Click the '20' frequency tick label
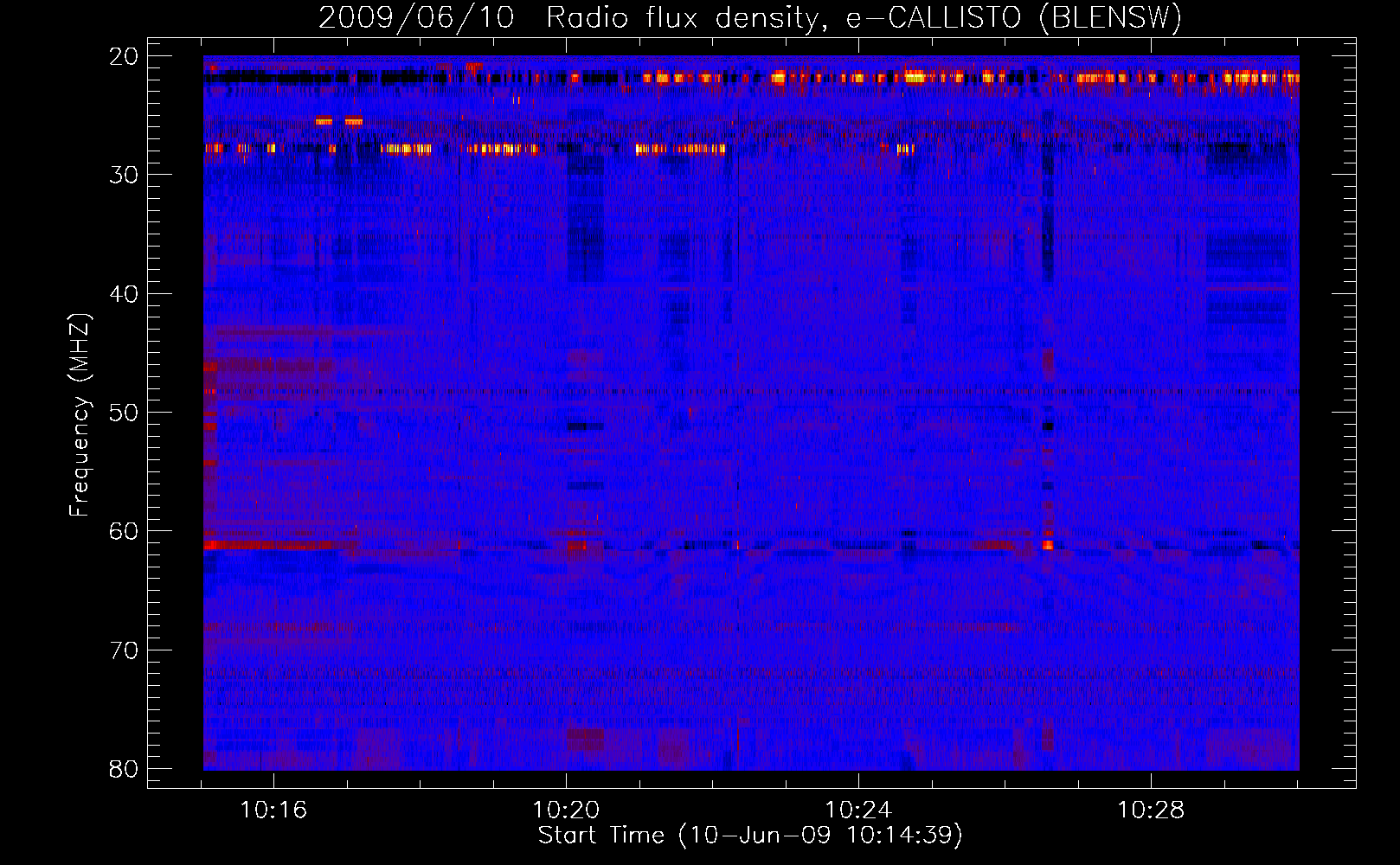 tap(125, 56)
